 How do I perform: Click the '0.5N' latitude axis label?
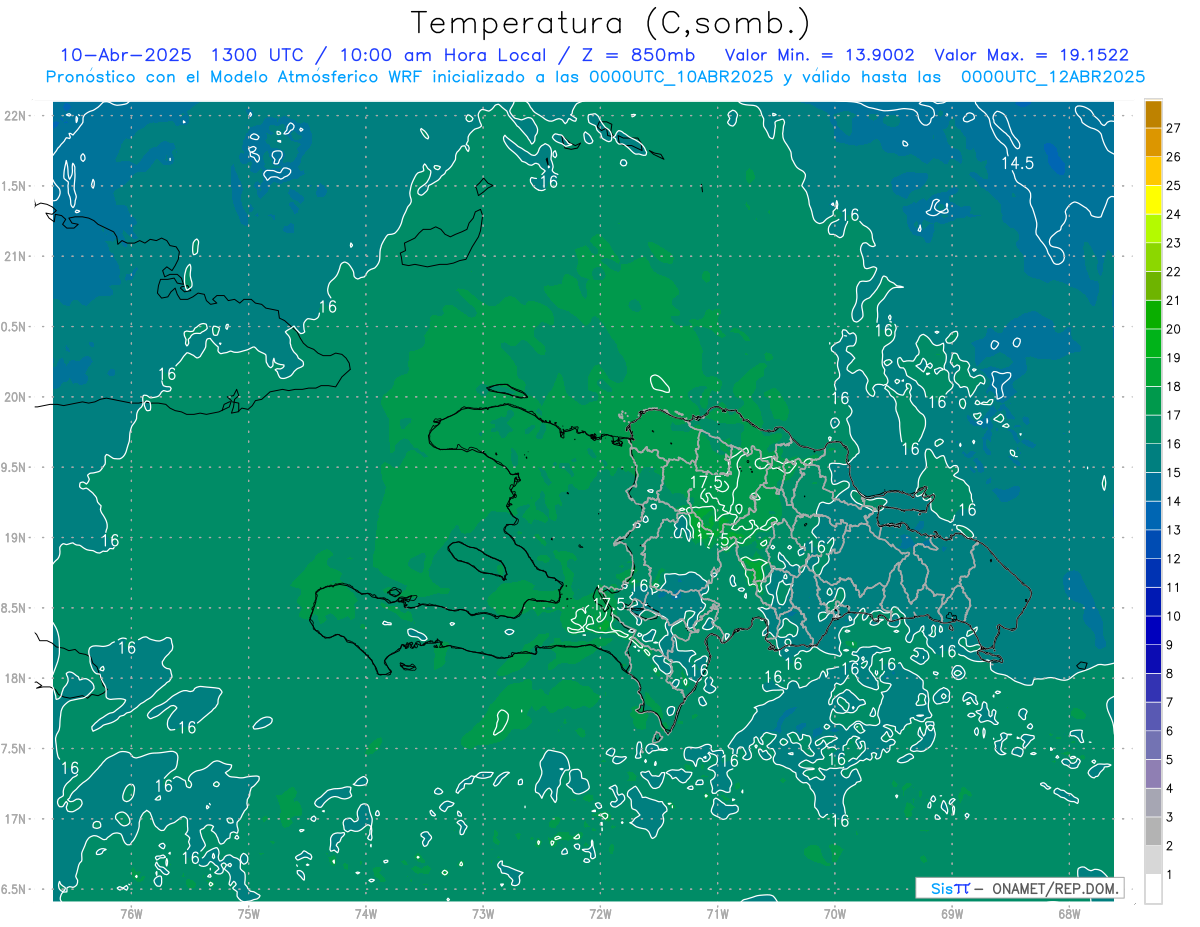14,327
